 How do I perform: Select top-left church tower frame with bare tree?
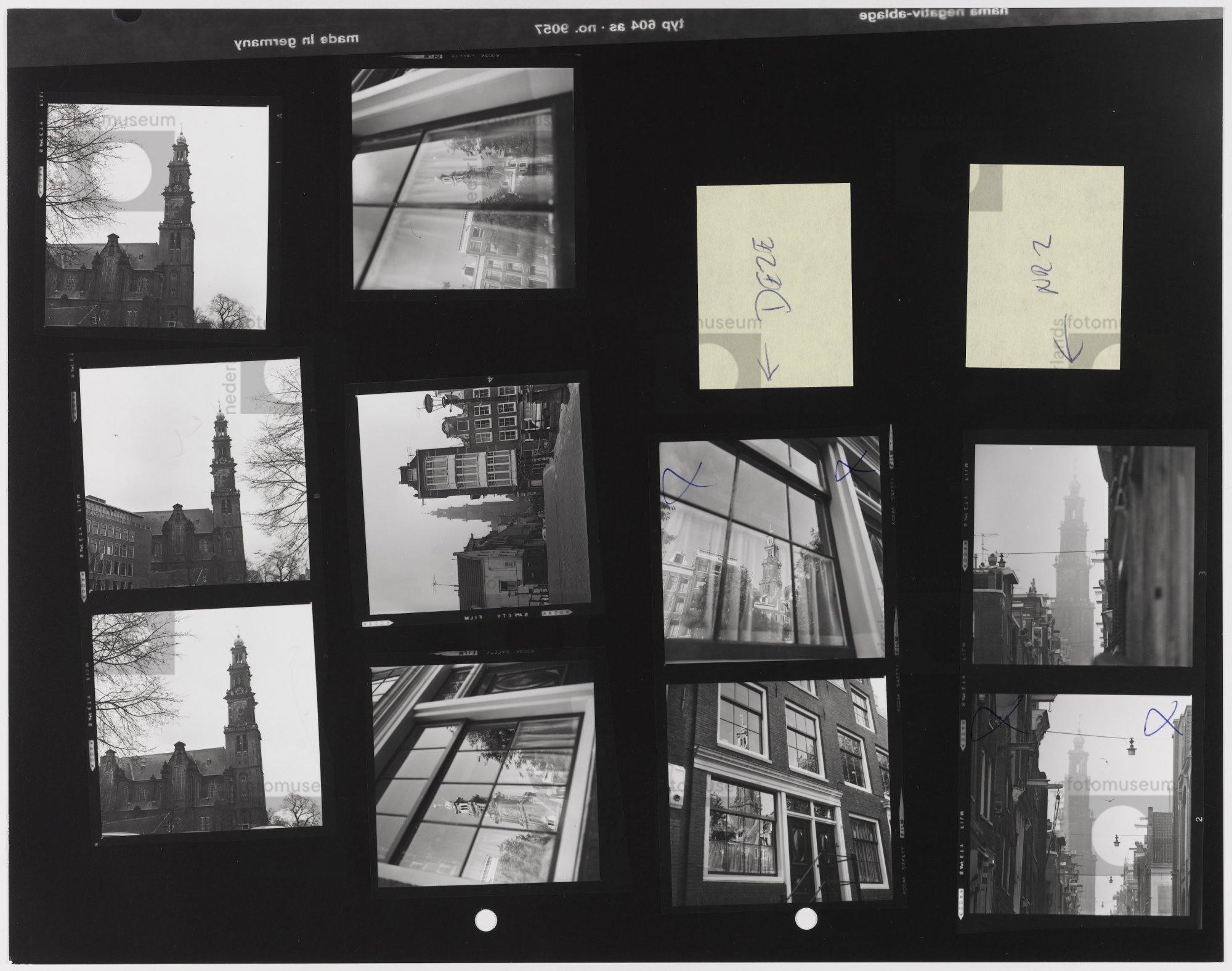156,216
